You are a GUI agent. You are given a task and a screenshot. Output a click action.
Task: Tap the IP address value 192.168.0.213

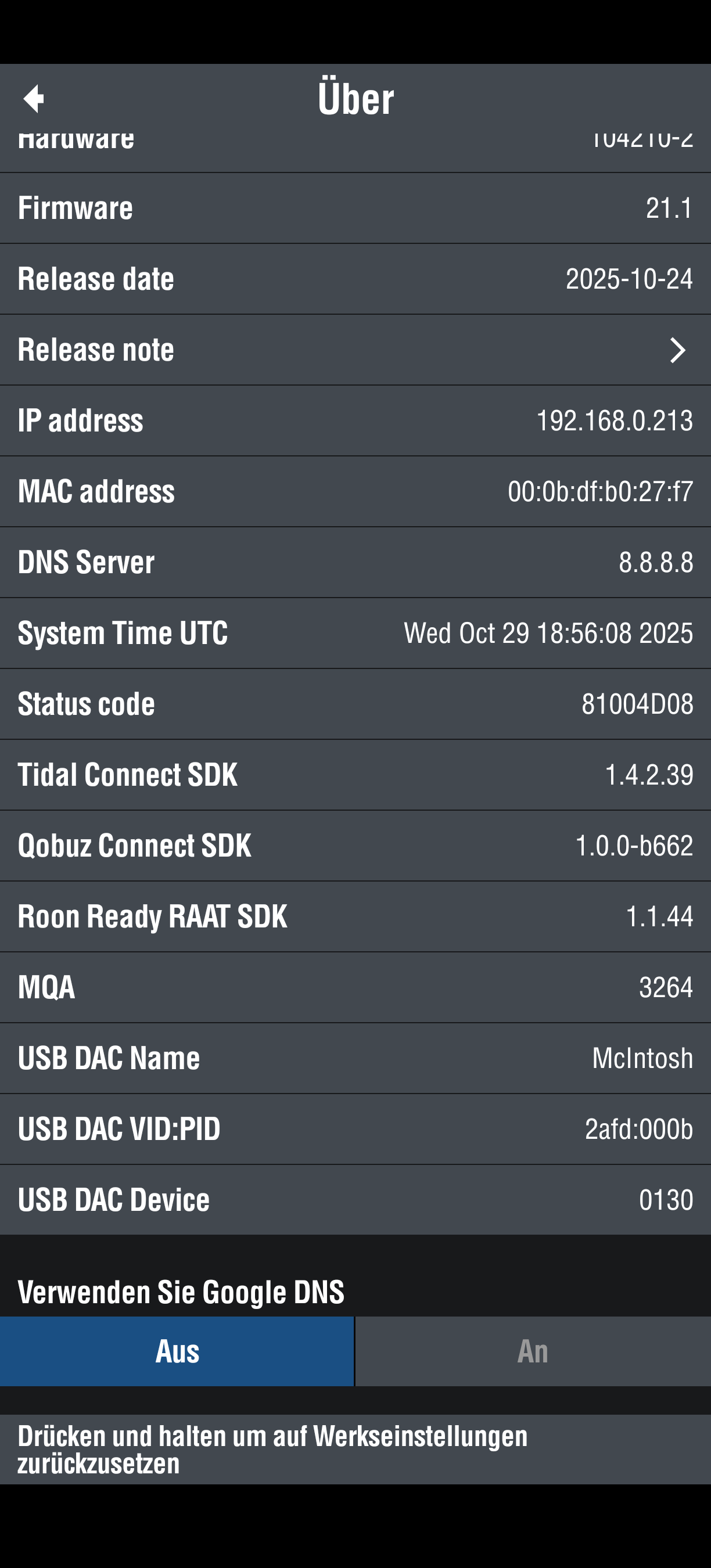(613, 420)
